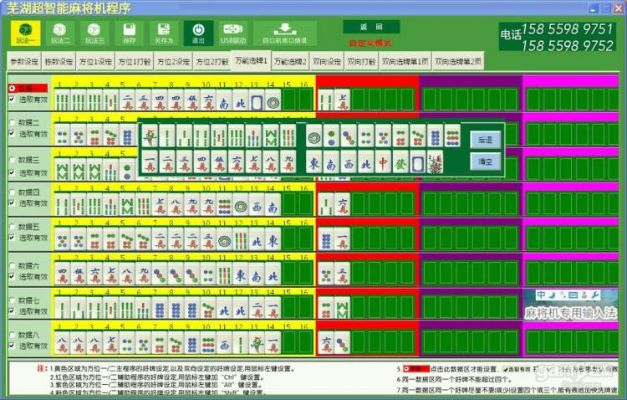Switch to the 万能选牌2 tab
The width and height of the screenshot is (627, 400).
tap(290, 62)
